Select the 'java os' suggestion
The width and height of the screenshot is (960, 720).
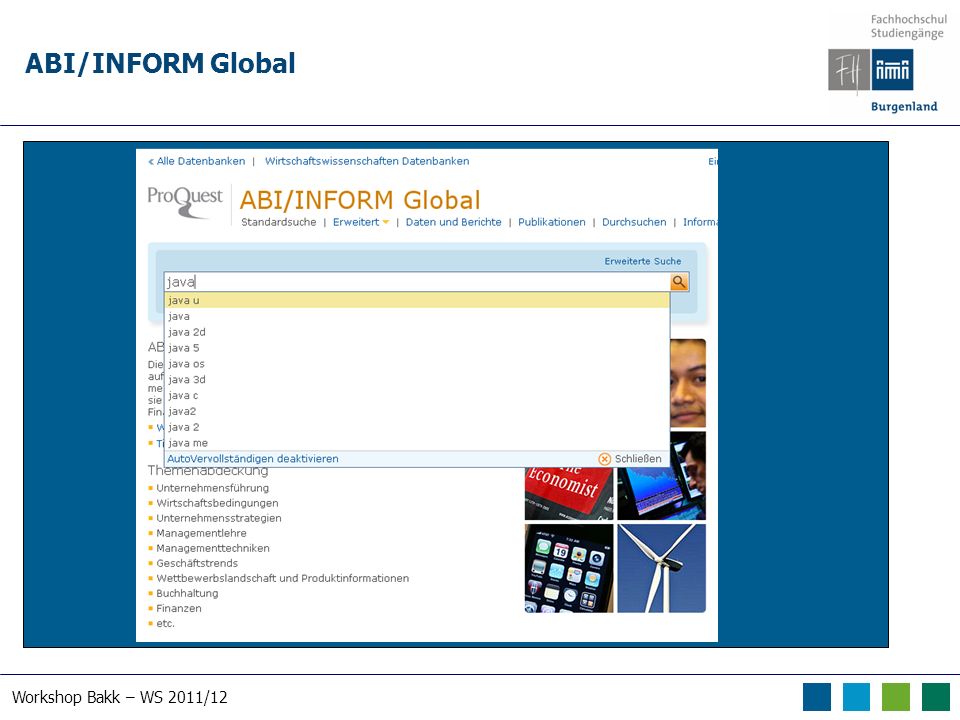pyautogui.click(x=418, y=364)
